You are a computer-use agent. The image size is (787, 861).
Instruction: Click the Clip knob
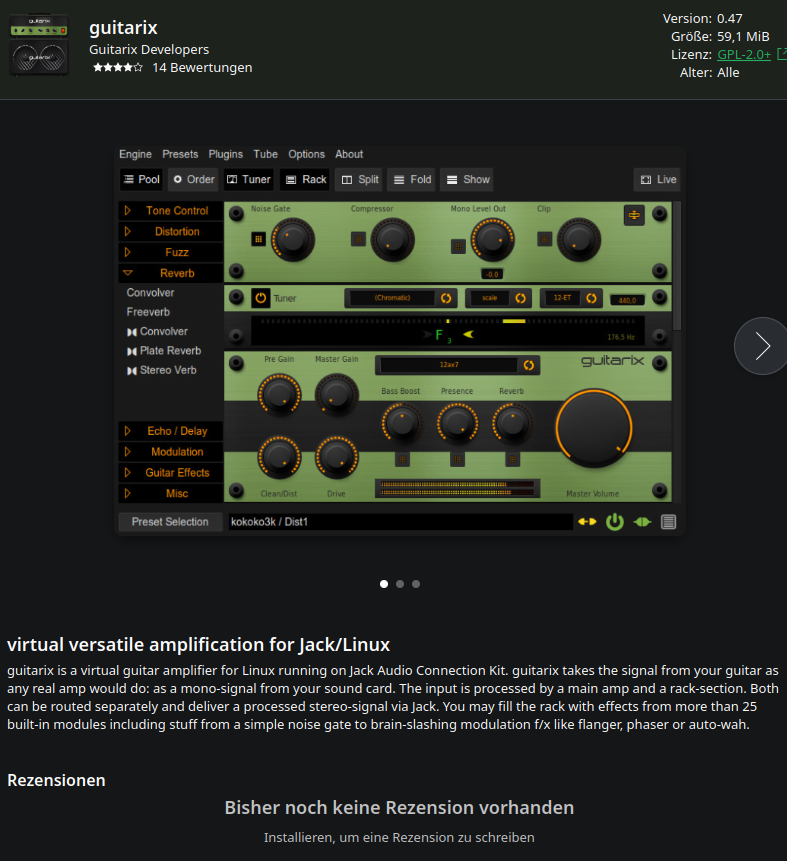[x=579, y=240]
